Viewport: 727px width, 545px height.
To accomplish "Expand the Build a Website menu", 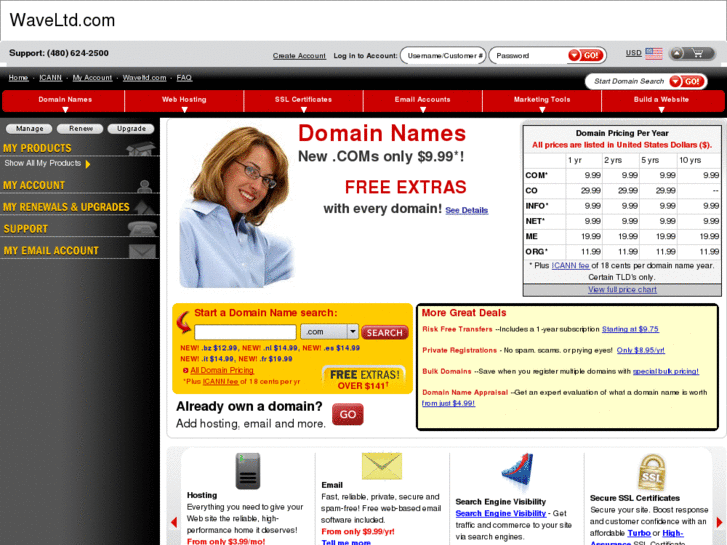I will 662,102.
